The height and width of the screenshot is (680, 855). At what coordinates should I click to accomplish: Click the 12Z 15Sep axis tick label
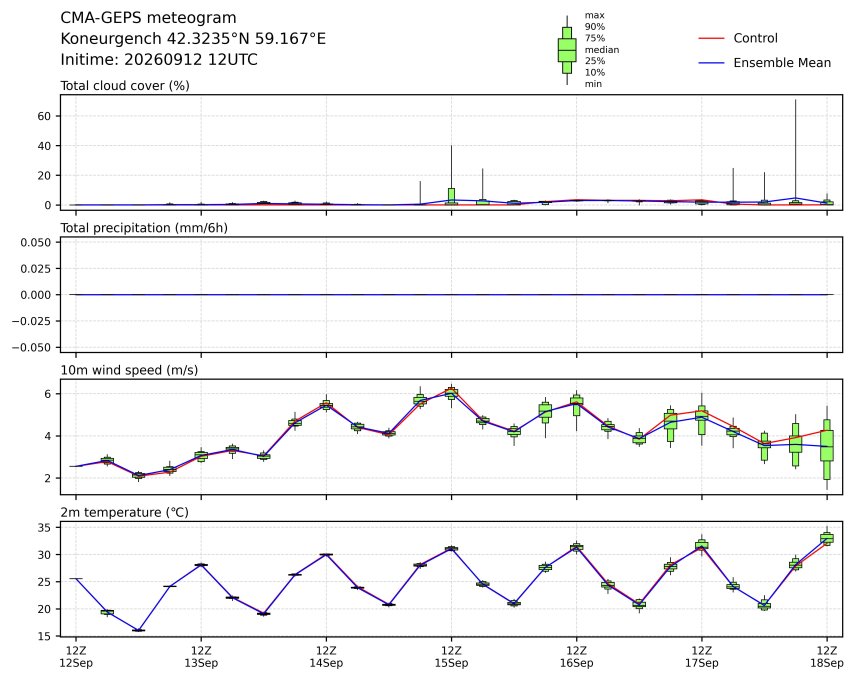[x=451, y=657]
